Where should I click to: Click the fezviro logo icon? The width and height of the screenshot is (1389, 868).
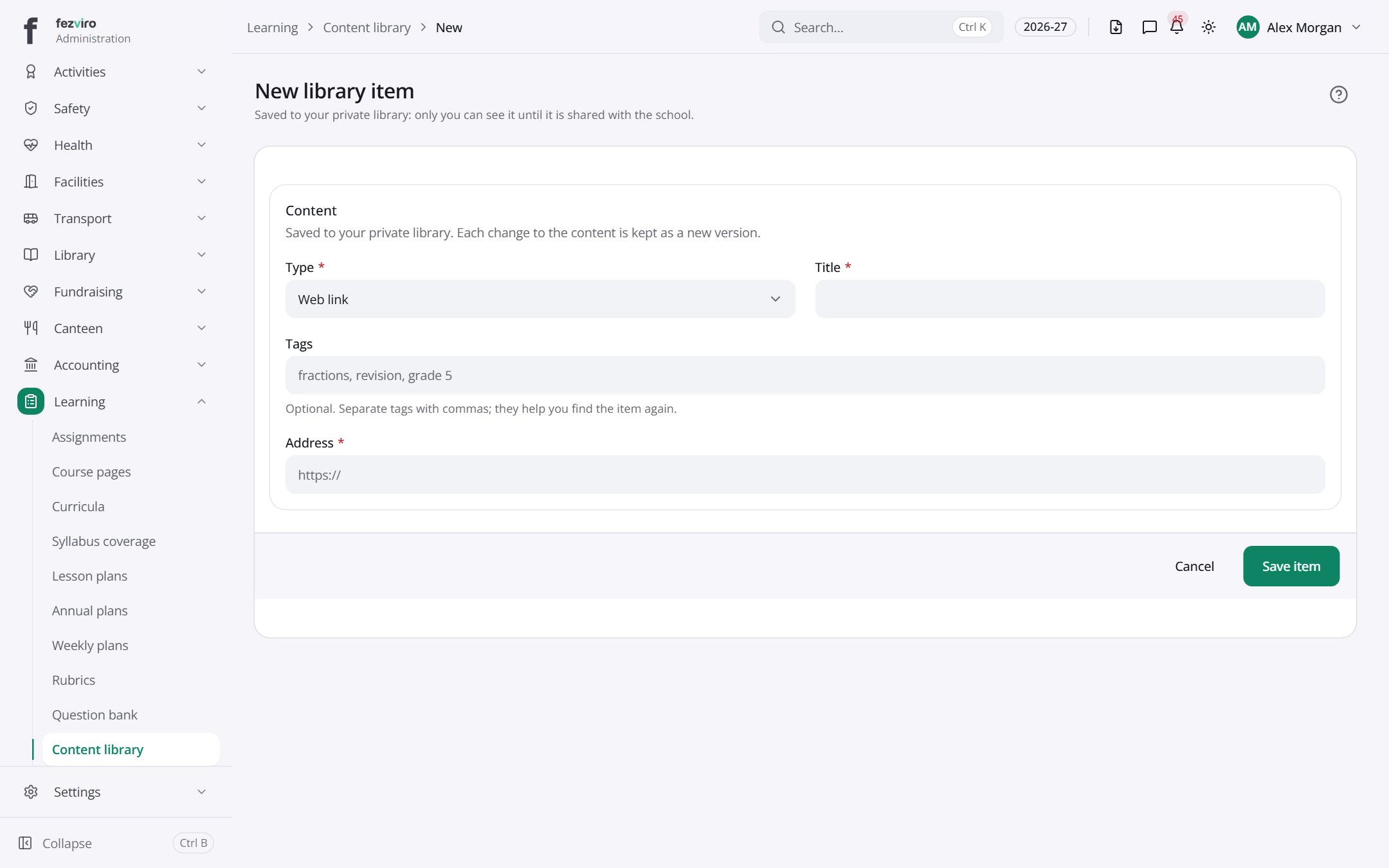tap(30, 30)
